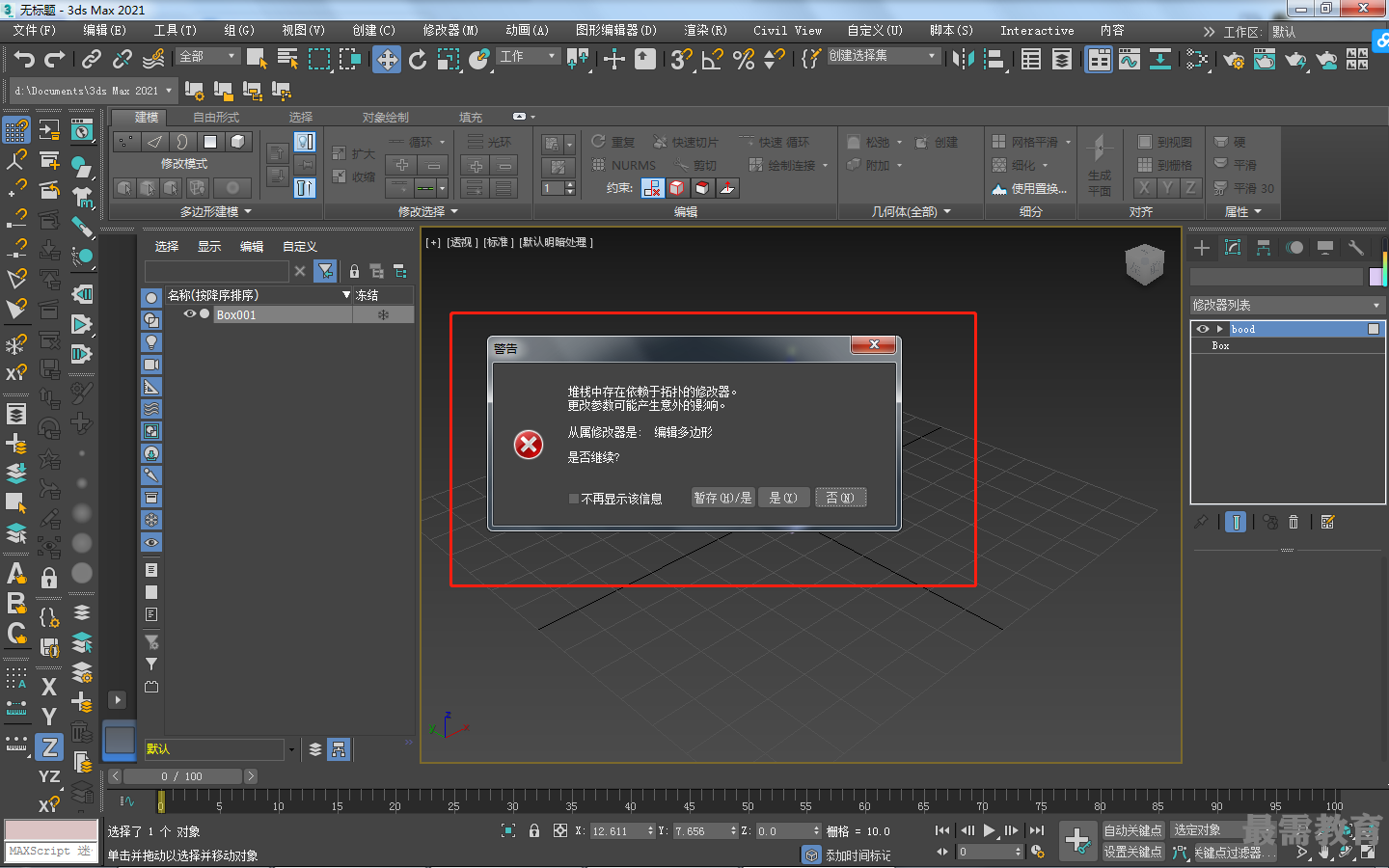This screenshot has width=1389, height=868.
Task: Open the 自定义 menu in scene explorer
Action: click(300, 247)
